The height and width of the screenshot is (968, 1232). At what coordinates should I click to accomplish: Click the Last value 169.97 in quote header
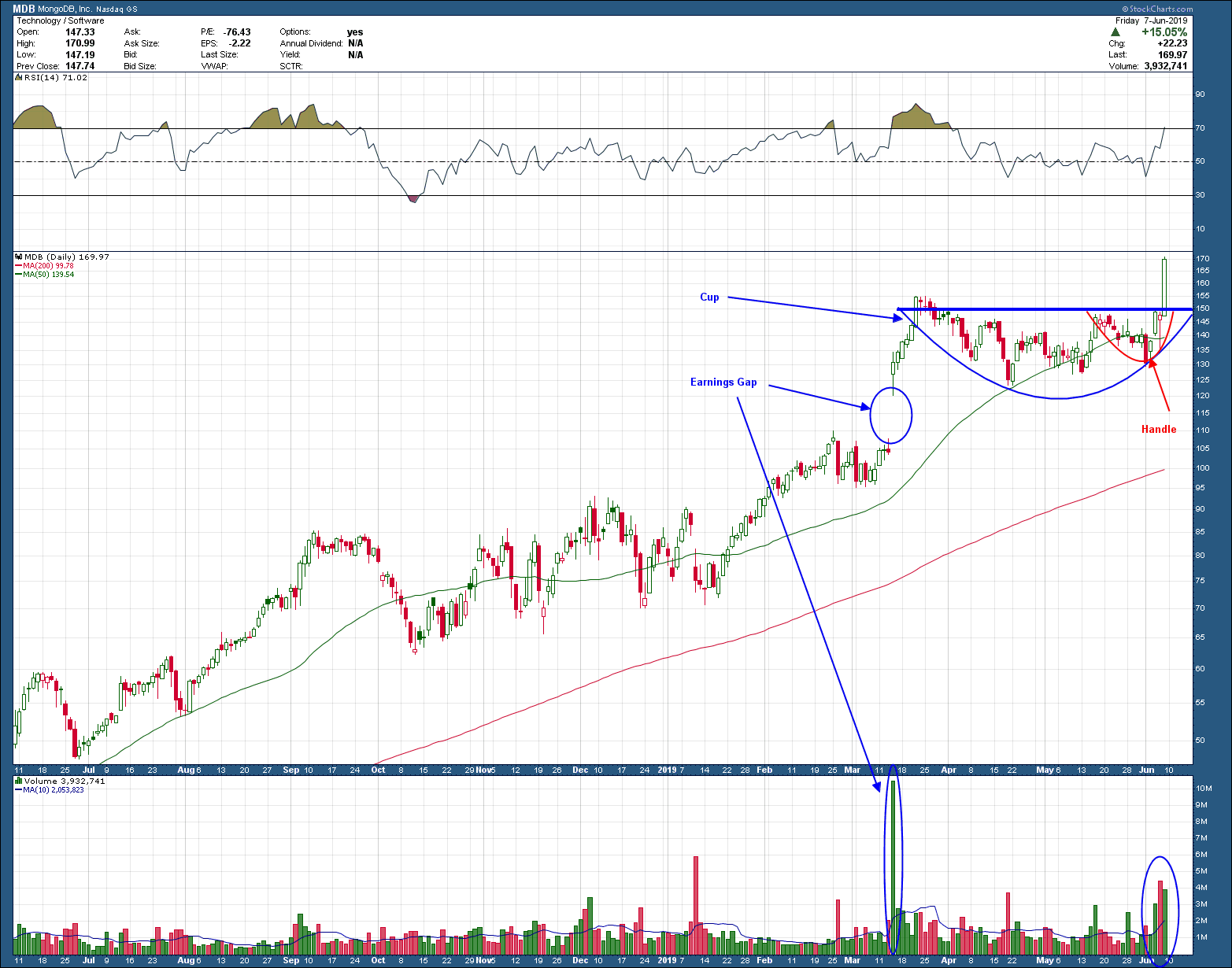click(1173, 55)
